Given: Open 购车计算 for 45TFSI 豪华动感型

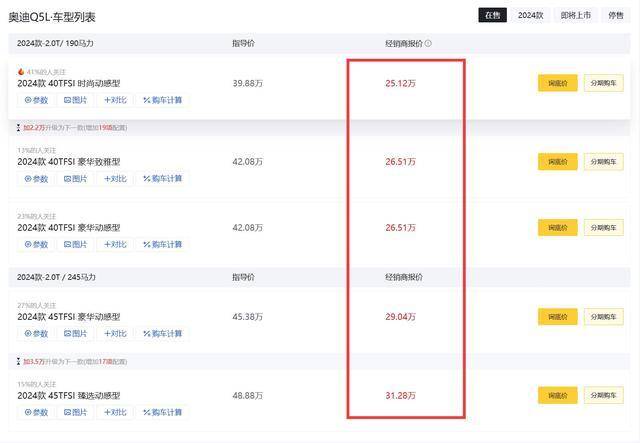Looking at the screenshot, I should tap(162, 334).
